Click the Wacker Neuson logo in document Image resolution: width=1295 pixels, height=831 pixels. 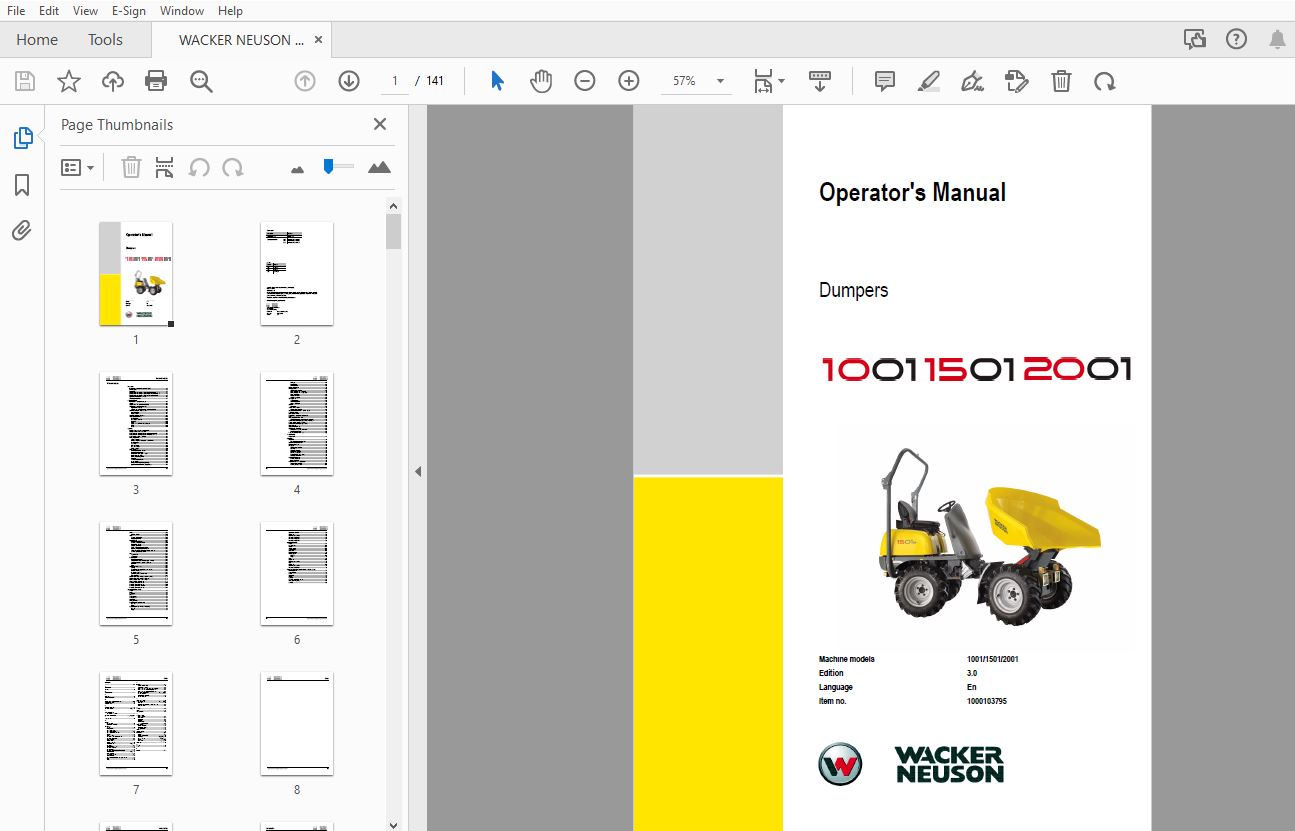(911, 765)
